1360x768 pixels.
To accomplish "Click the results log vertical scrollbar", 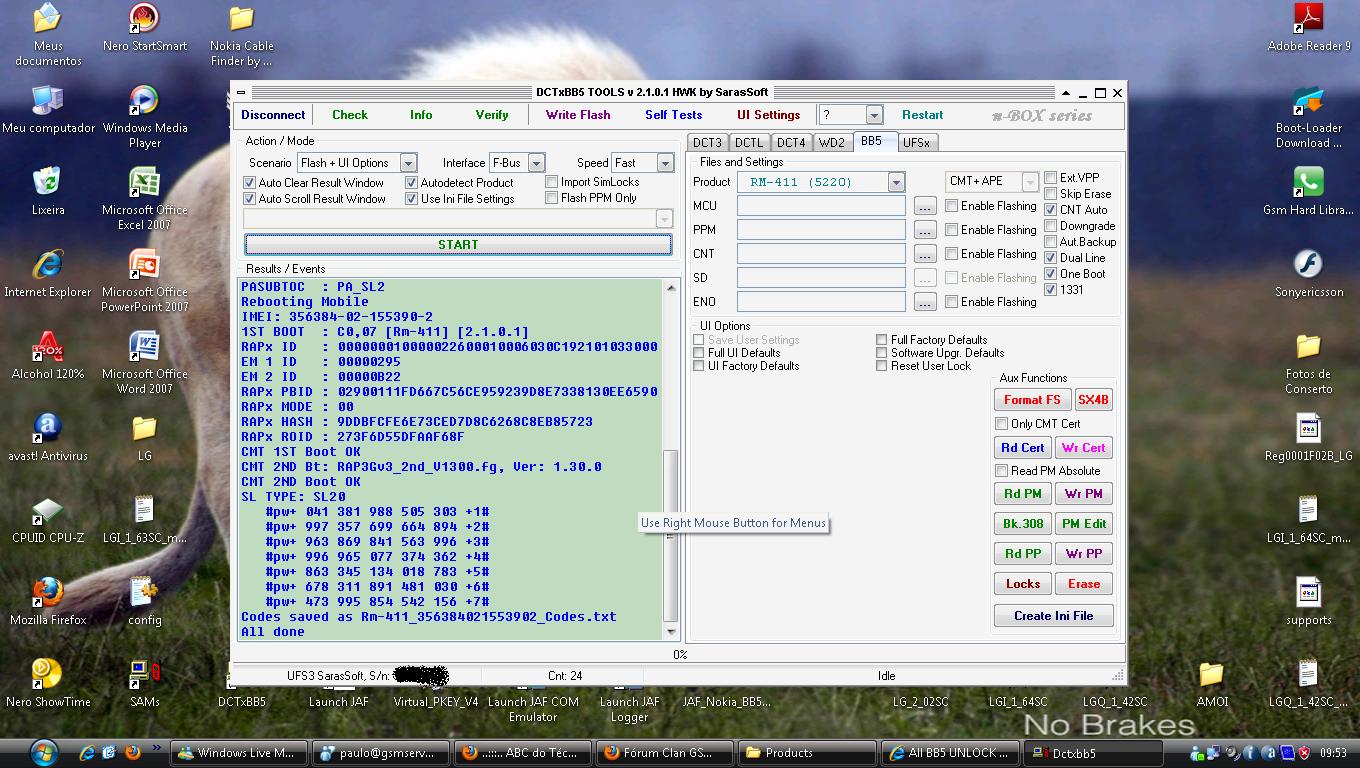I will coord(671,459).
